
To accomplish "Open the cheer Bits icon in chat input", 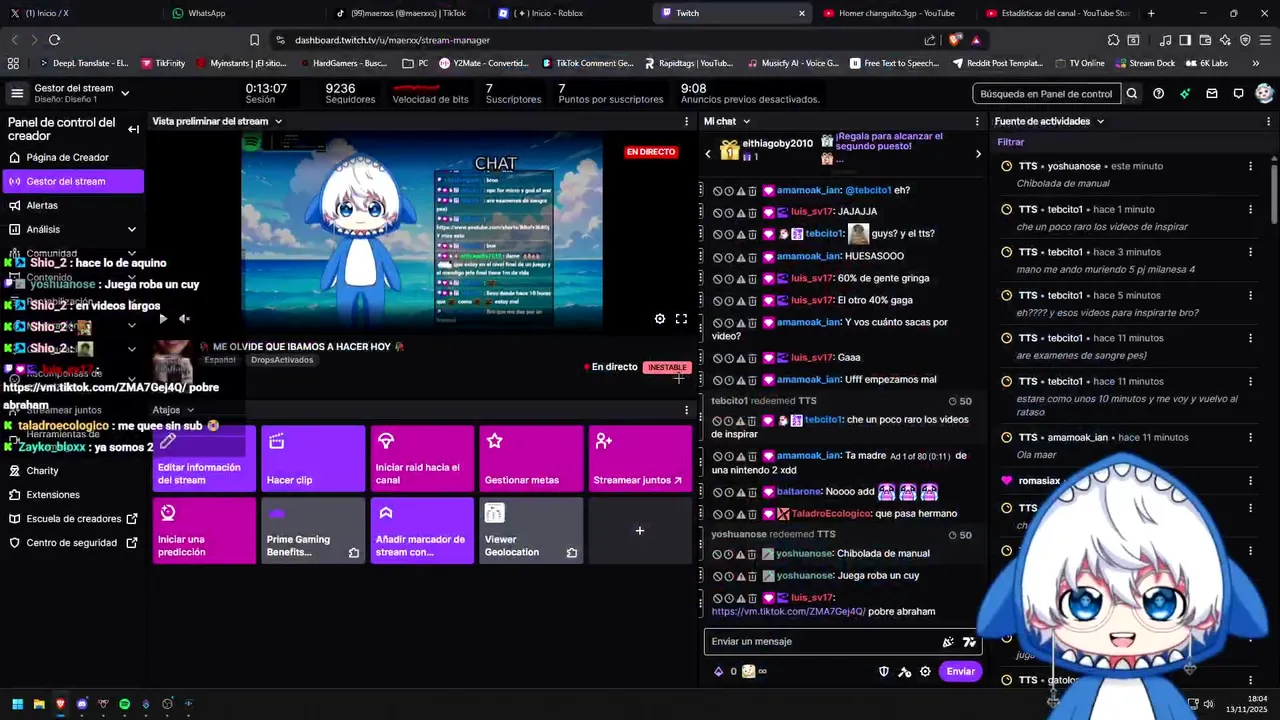I will tap(948, 642).
